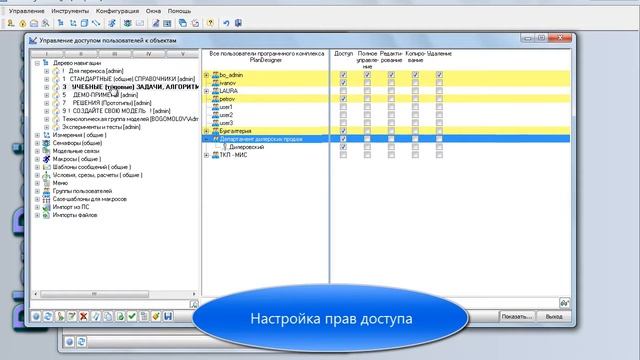Click the yellow circle up-arrow toolbar icon
This screenshot has width=640, height=360.
[22, 23]
